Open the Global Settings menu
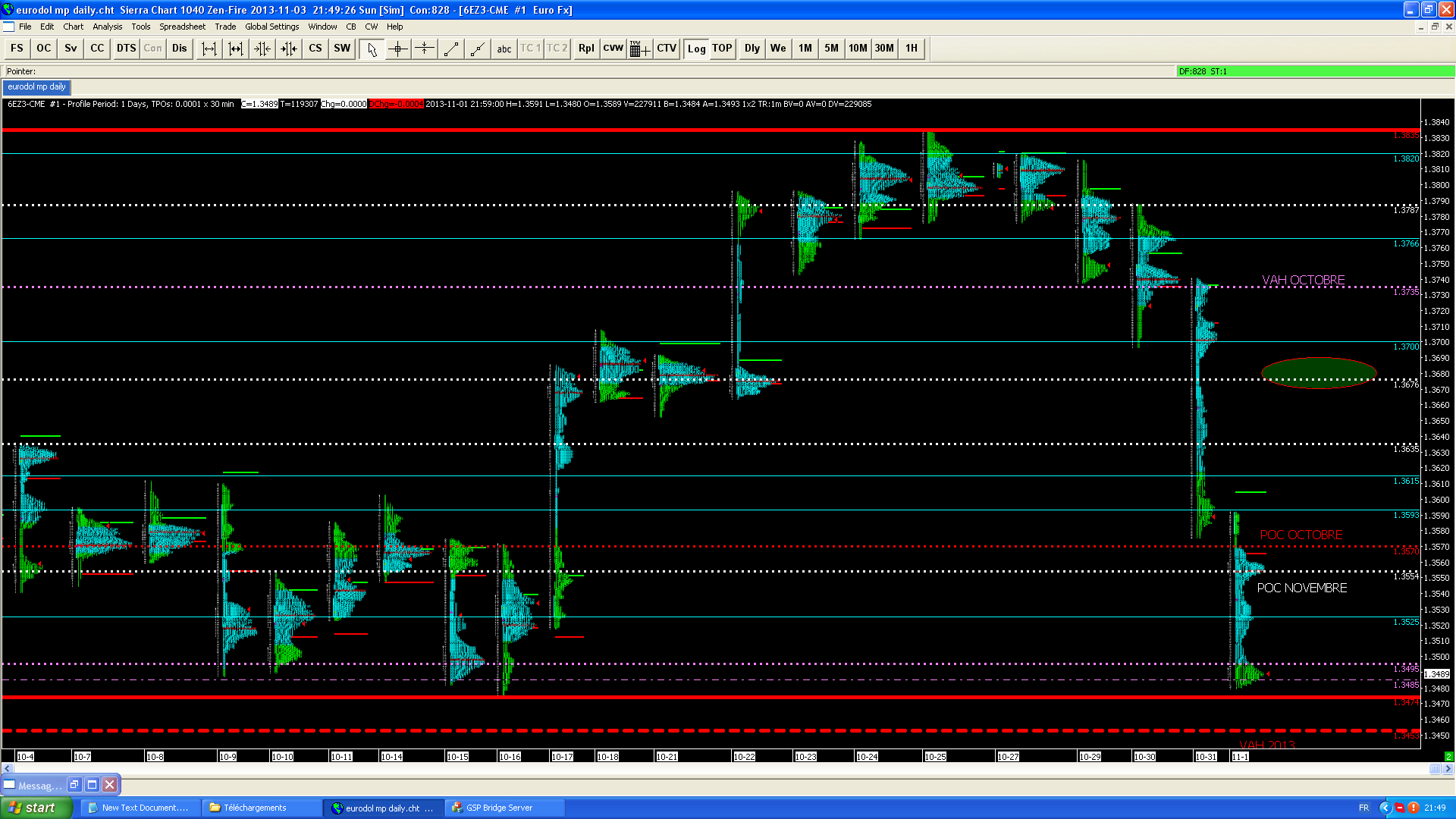This screenshot has width=1456, height=819. [x=271, y=27]
